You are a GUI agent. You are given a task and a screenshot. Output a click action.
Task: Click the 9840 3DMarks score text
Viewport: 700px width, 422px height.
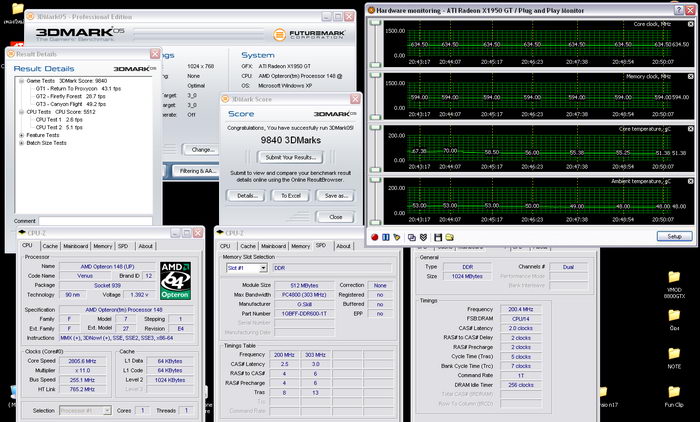pos(291,140)
